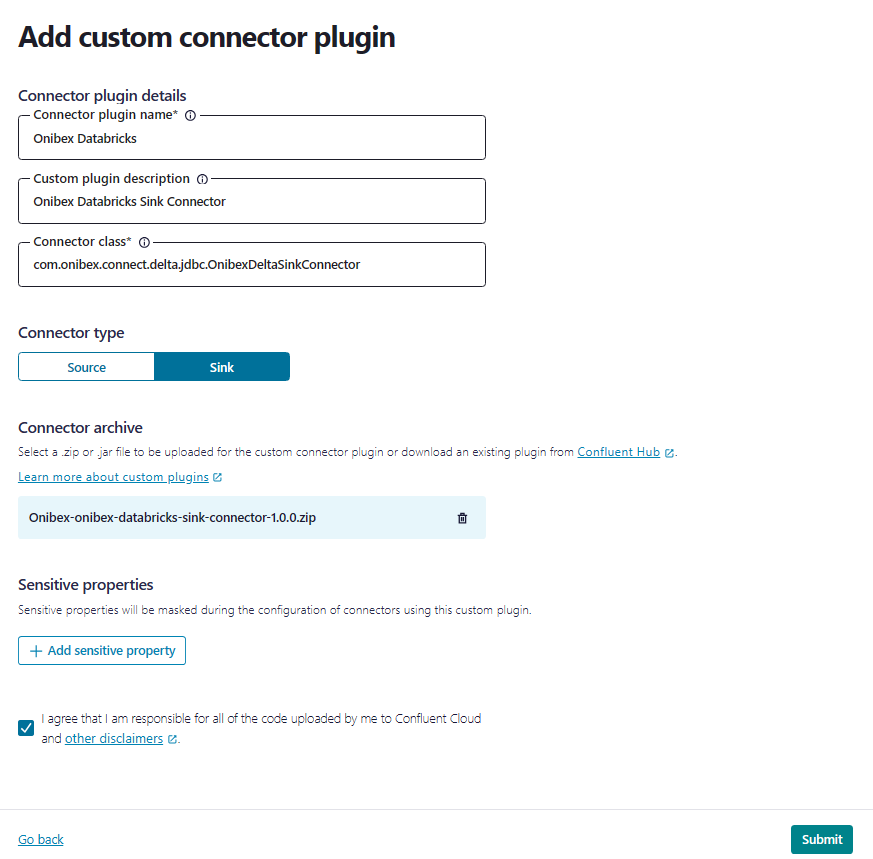The height and width of the screenshot is (859, 873).
Task: Open the other disclaimers link
Action: pyautogui.click(x=113, y=739)
